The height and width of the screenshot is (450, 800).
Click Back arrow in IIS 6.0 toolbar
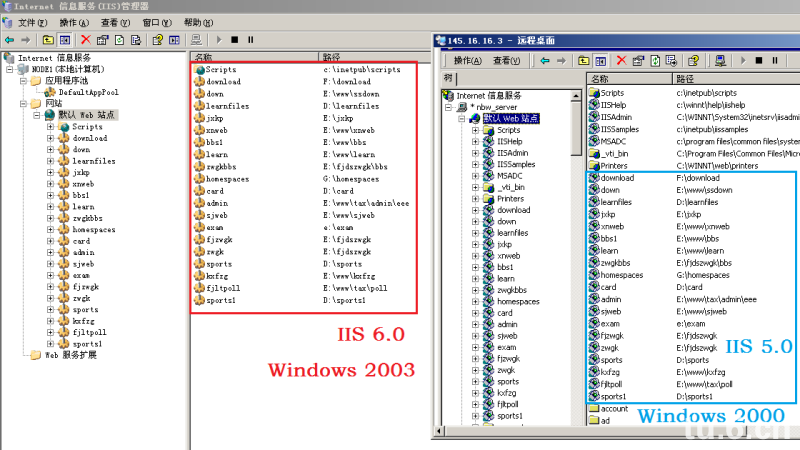9,40
